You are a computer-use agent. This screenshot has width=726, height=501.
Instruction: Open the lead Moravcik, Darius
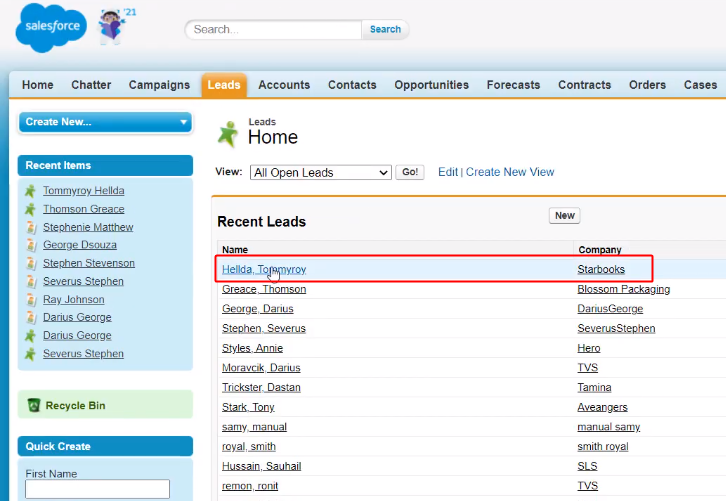(x=261, y=368)
